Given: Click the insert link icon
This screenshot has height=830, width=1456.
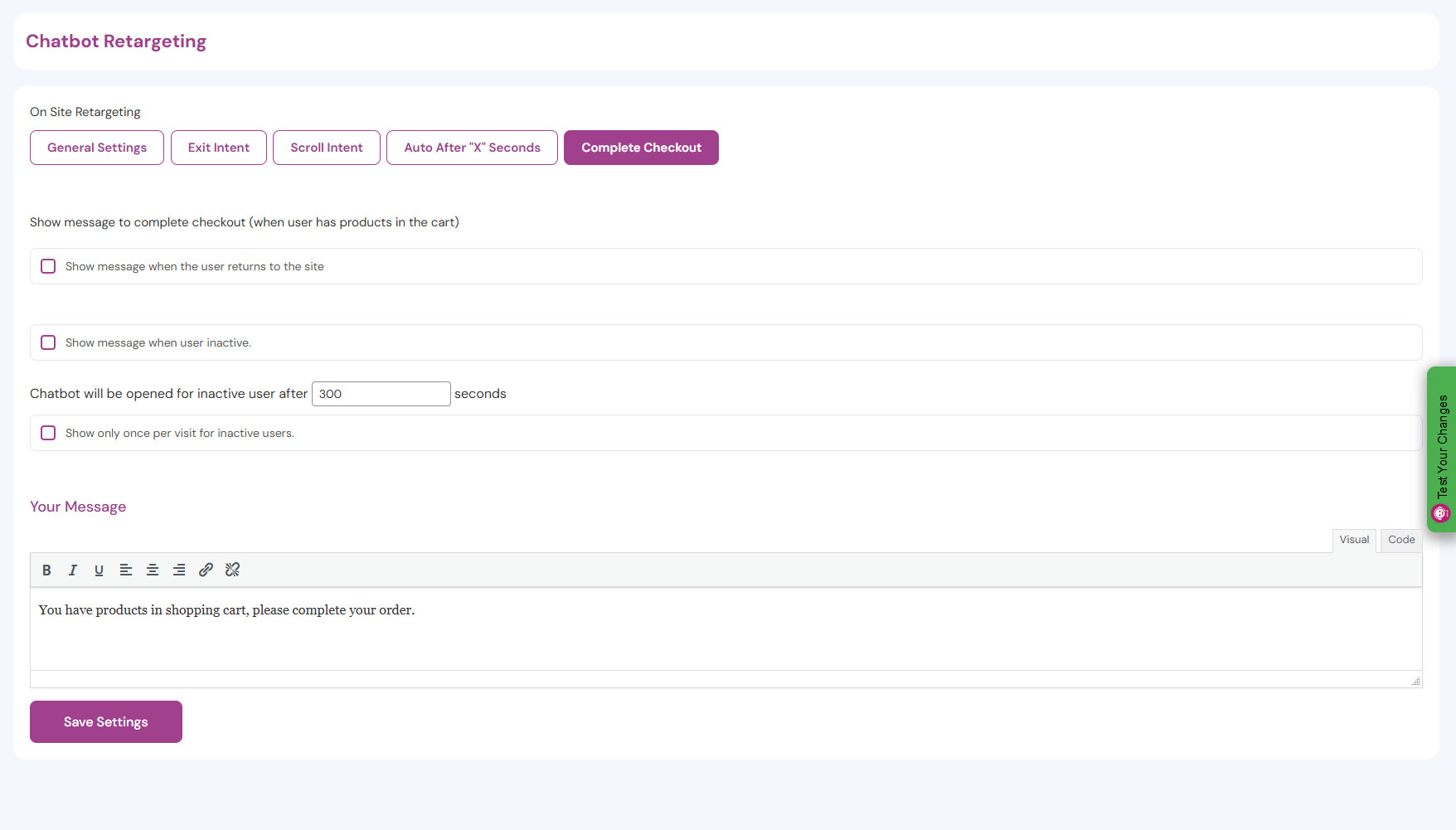Looking at the screenshot, I should pyautogui.click(x=206, y=570).
